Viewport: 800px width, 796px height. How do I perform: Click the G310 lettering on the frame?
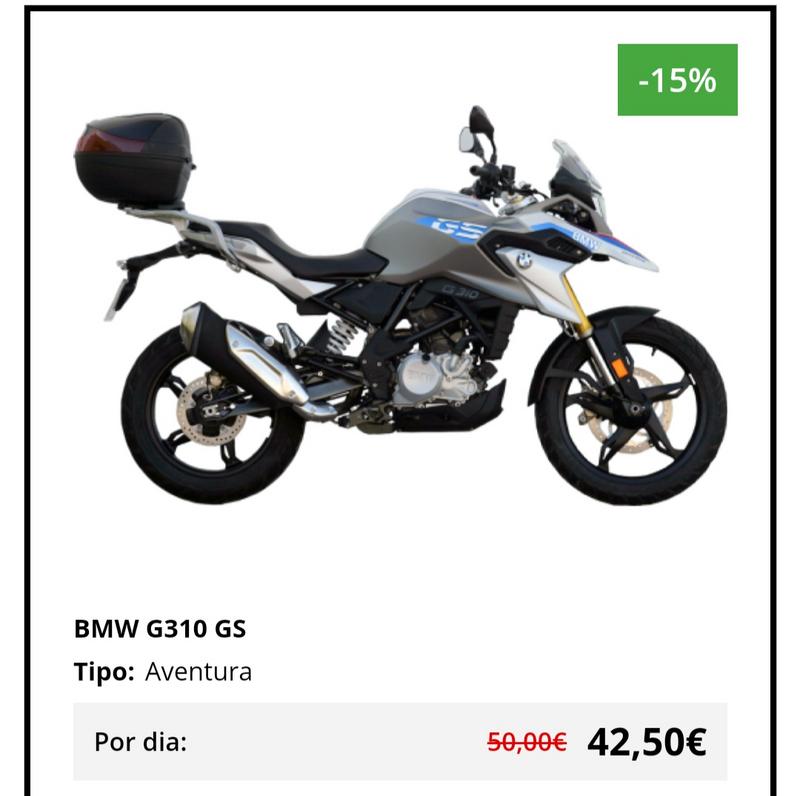[460, 292]
